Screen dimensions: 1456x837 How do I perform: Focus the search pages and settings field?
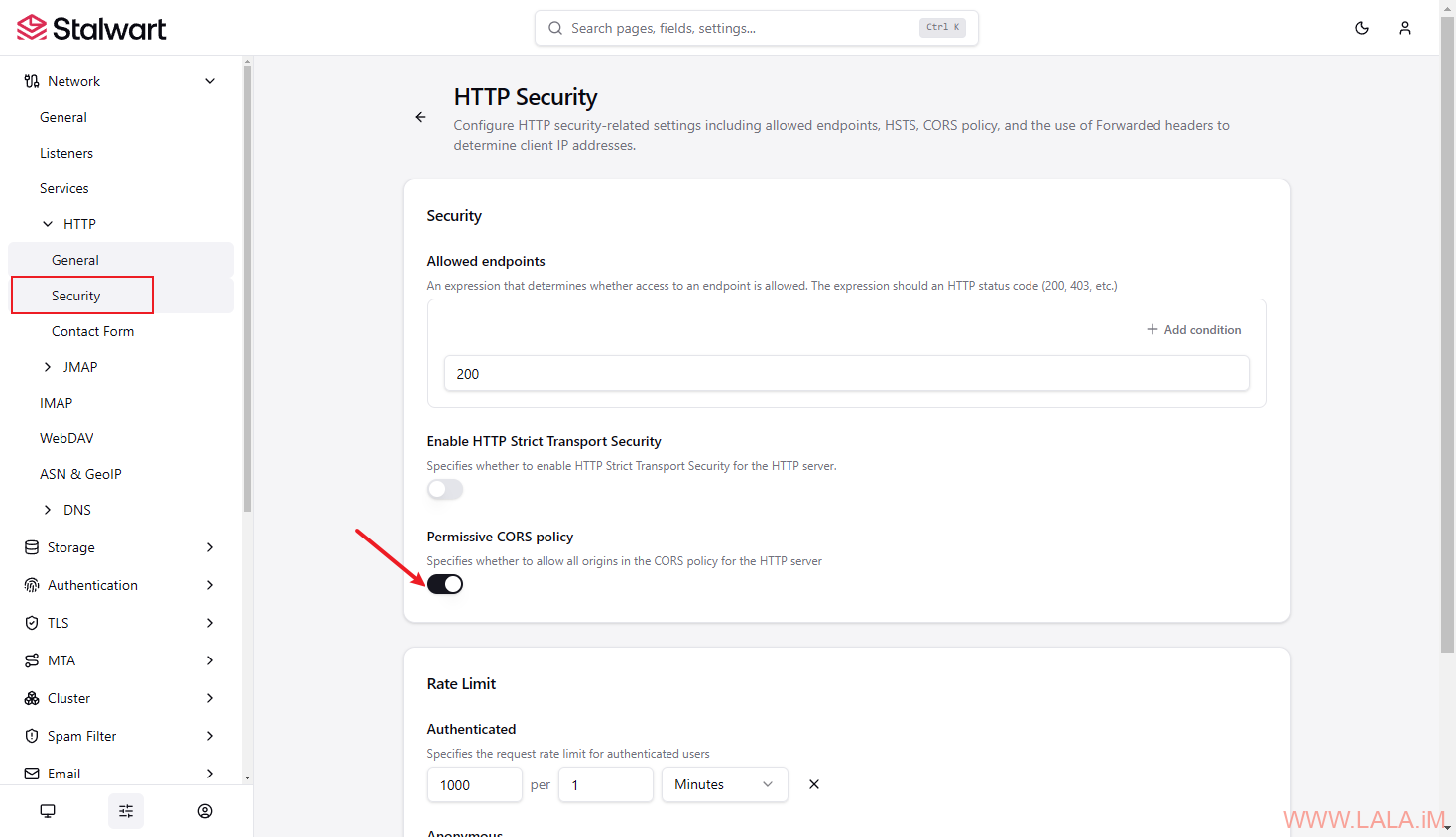coord(757,28)
